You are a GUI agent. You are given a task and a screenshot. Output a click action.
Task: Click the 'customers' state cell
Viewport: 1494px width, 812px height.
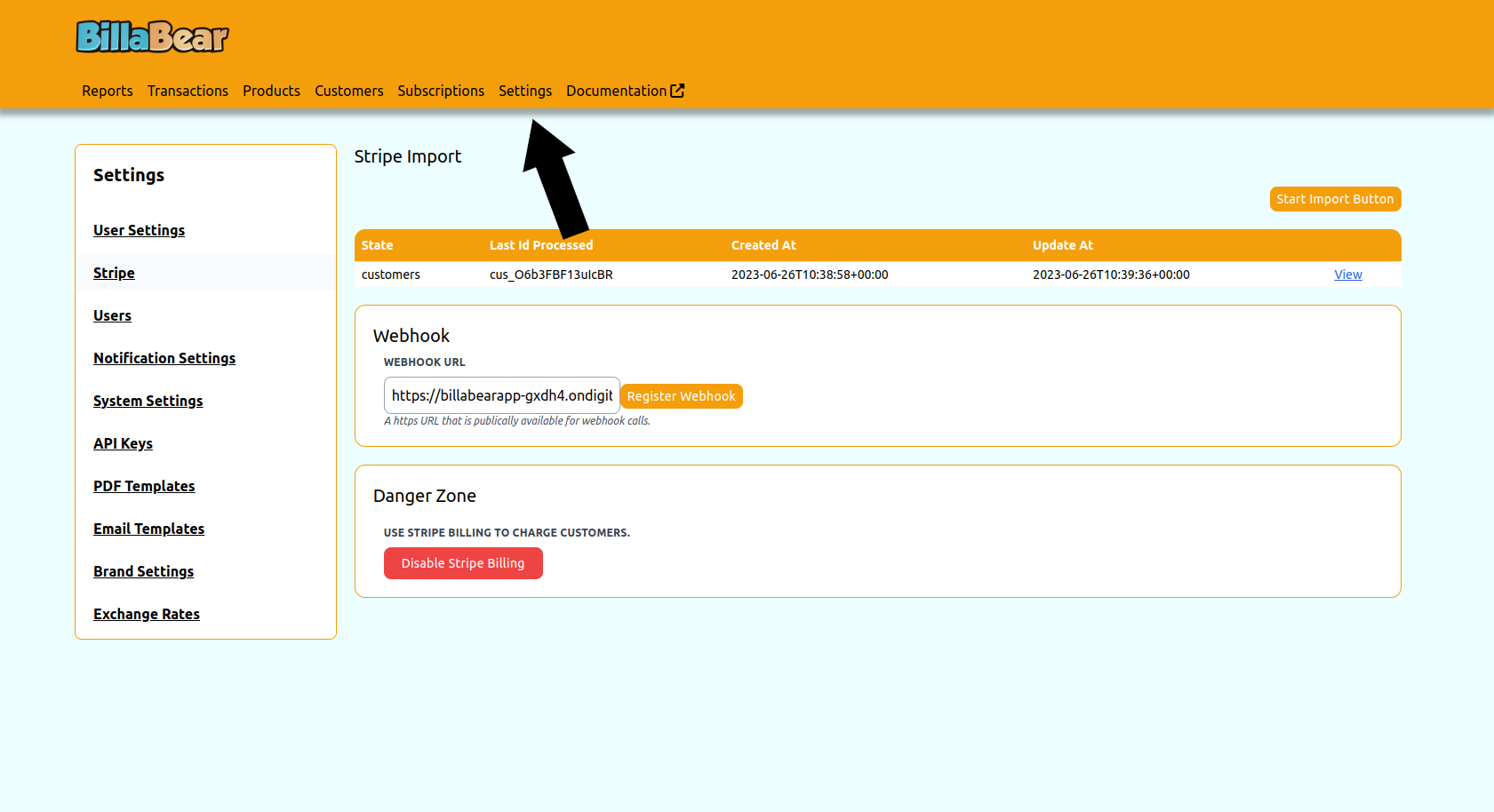point(391,275)
